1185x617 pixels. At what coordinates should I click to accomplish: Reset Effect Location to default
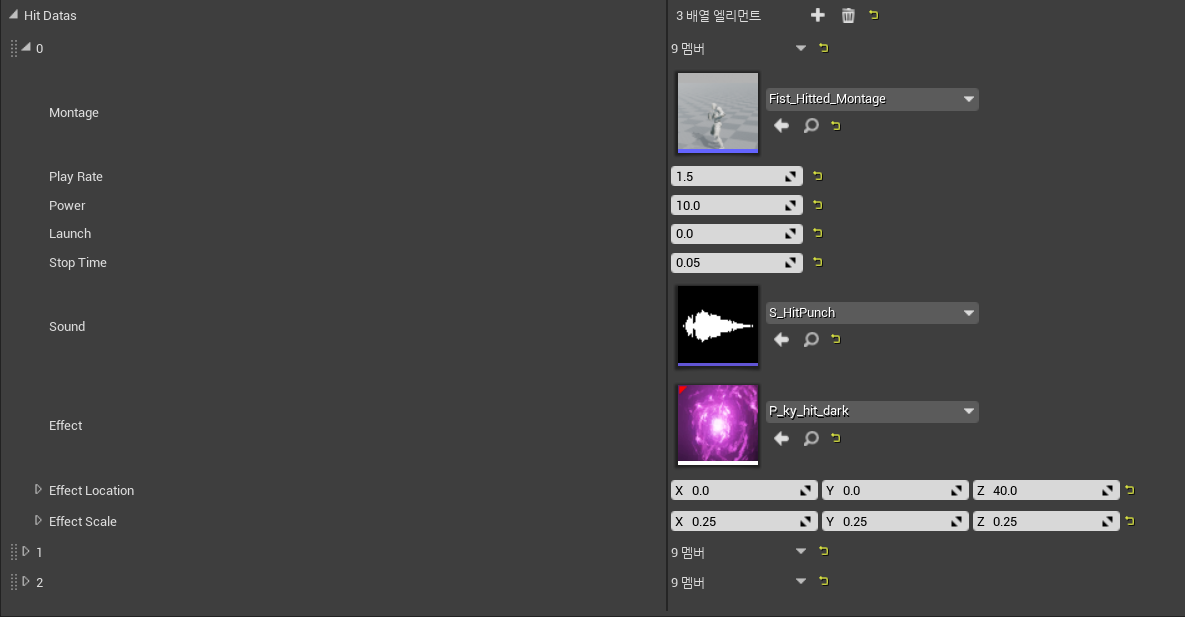(1130, 490)
